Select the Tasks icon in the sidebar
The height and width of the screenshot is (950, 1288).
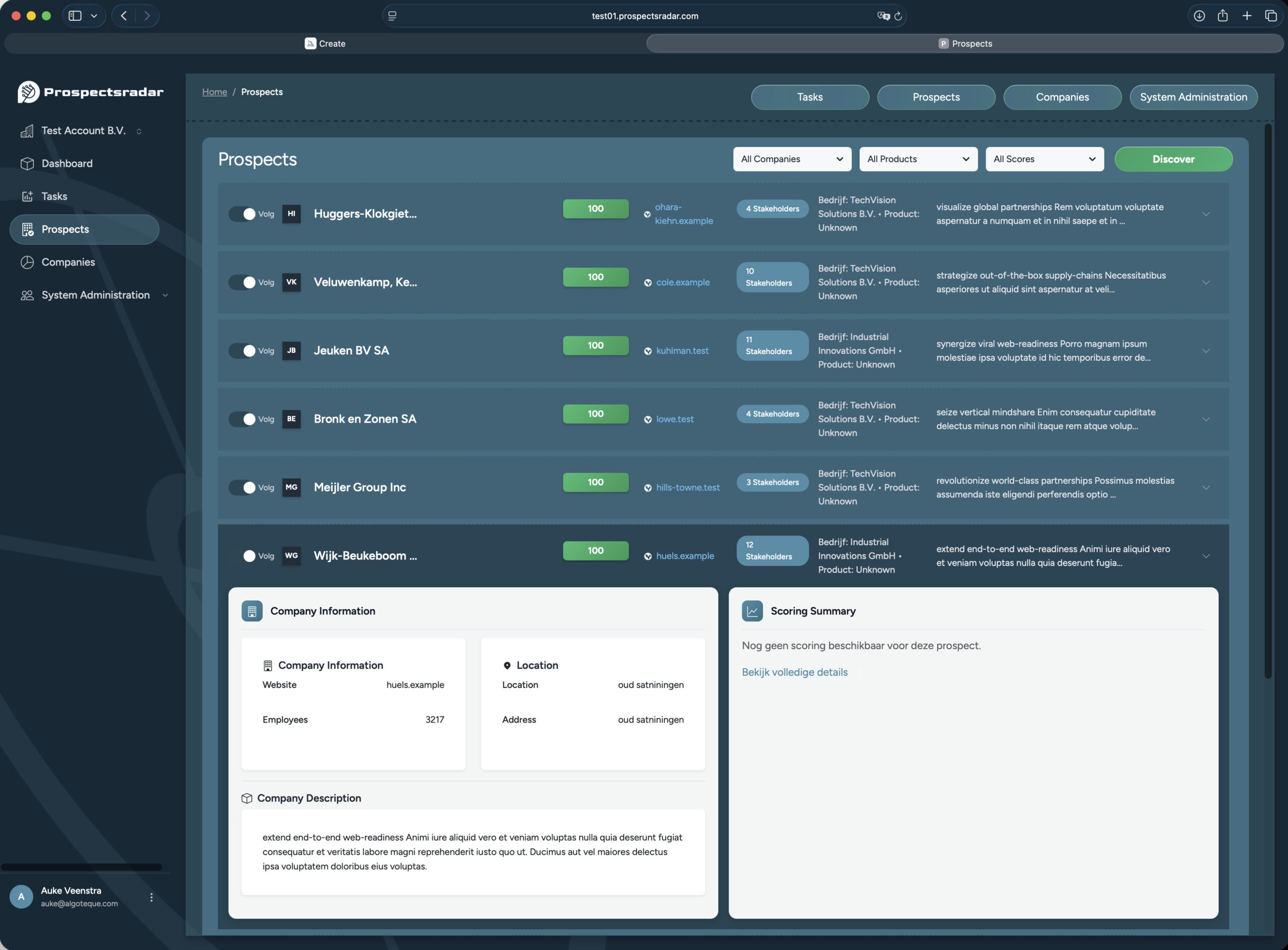click(x=28, y=196)
